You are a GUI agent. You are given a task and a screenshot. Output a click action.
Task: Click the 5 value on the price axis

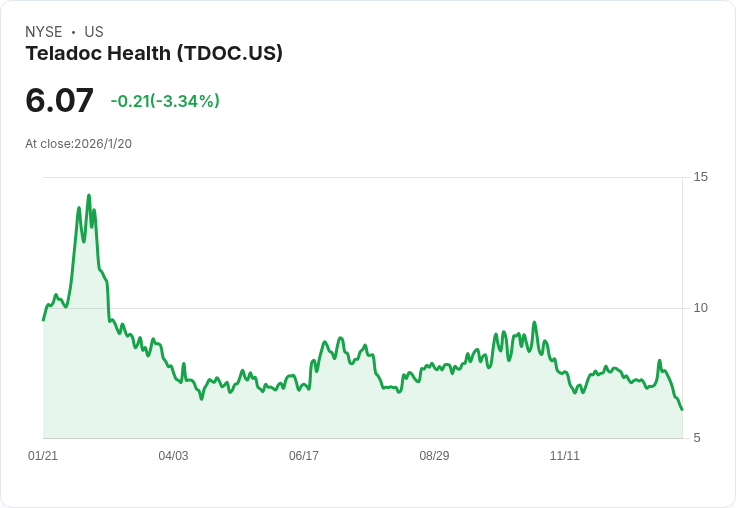tap(697, 438)
